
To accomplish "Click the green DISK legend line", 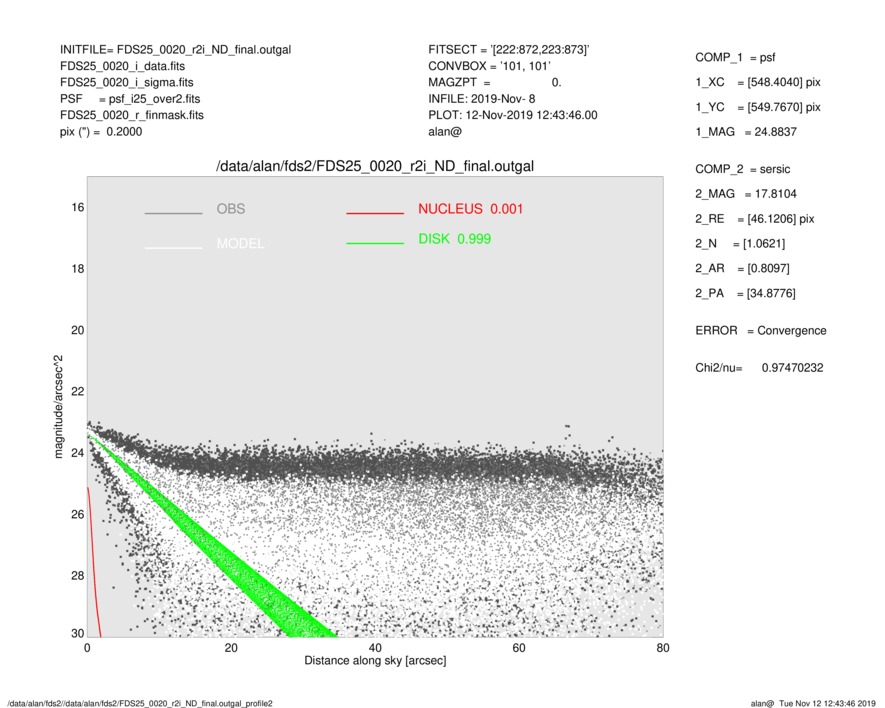I will tap(375, 243).
